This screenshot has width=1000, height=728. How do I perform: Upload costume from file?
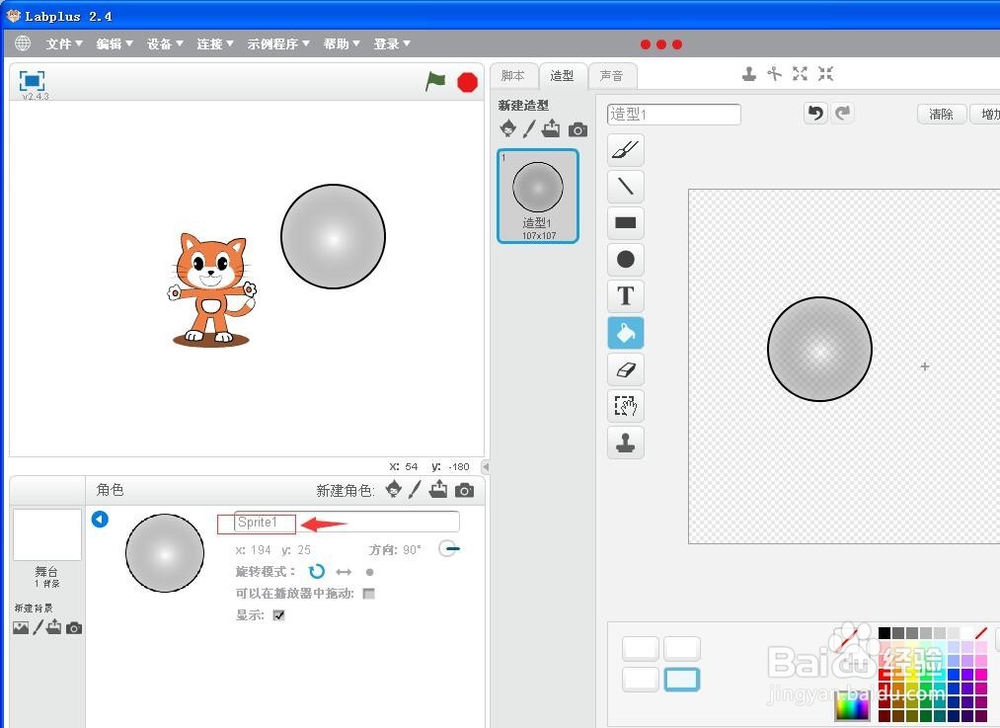click(x=551, y=129)
